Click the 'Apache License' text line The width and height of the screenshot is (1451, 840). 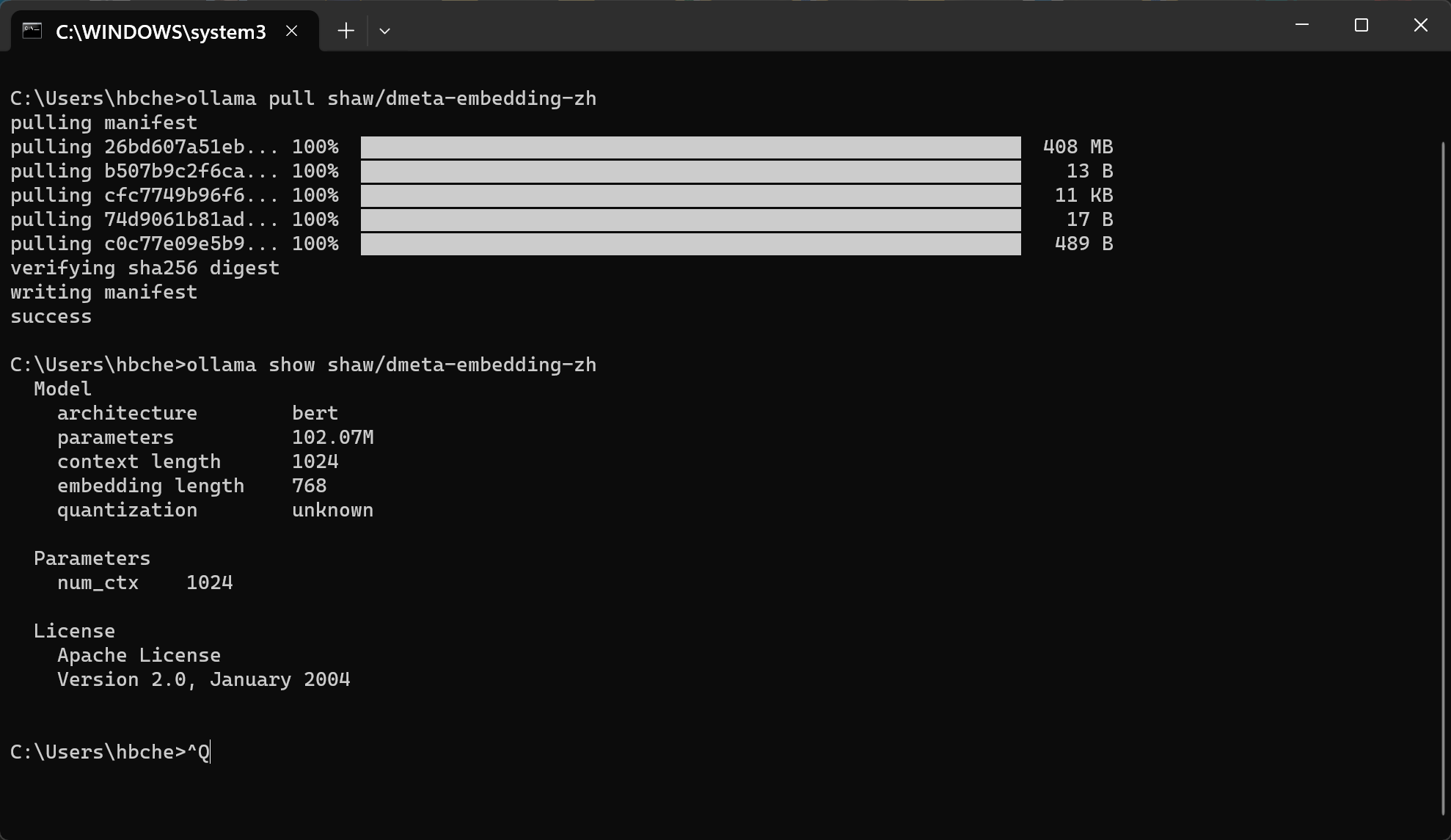pos(139,655)
